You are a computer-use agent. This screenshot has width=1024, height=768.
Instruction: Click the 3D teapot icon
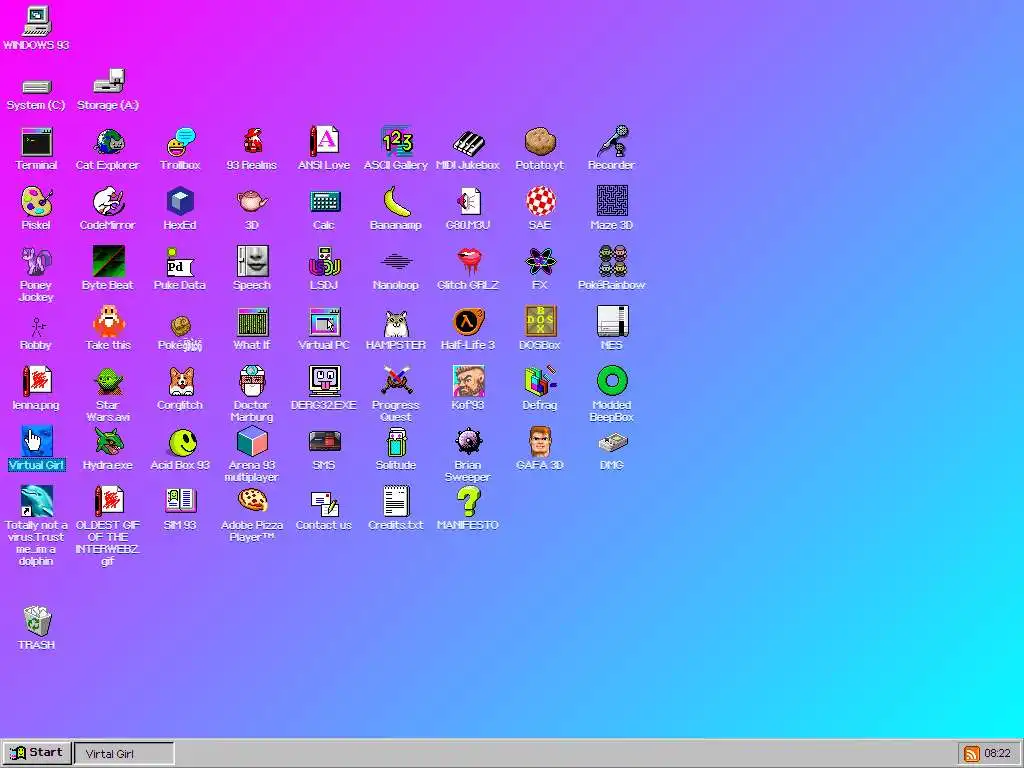(x=252, y=202)
